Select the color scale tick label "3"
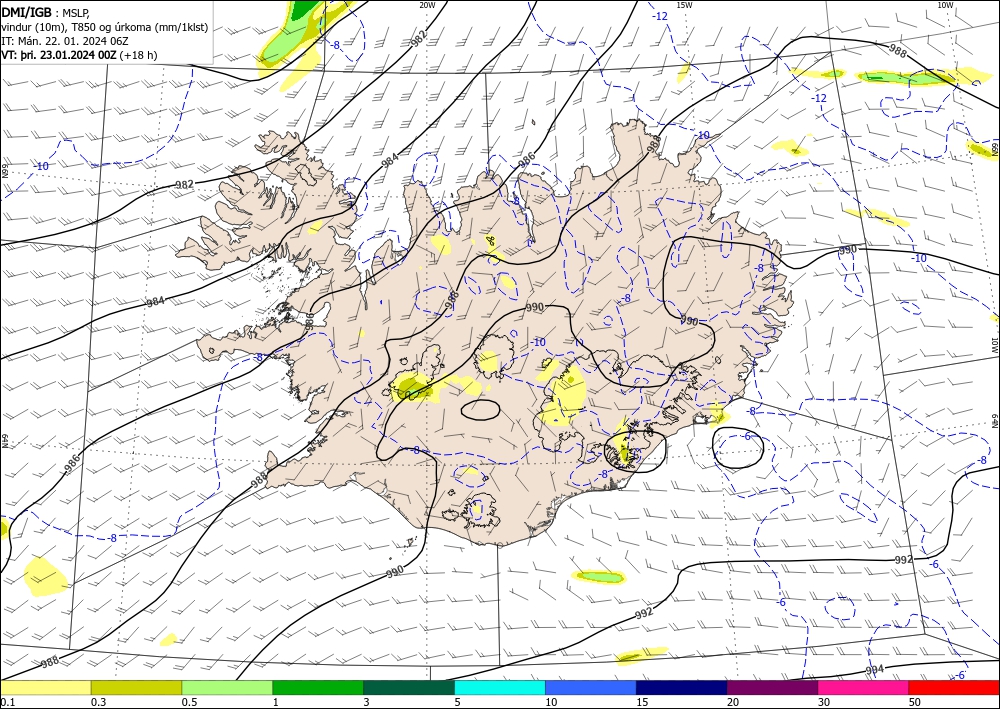Screen dimensions: 1000x709 [x=367, y=702]
